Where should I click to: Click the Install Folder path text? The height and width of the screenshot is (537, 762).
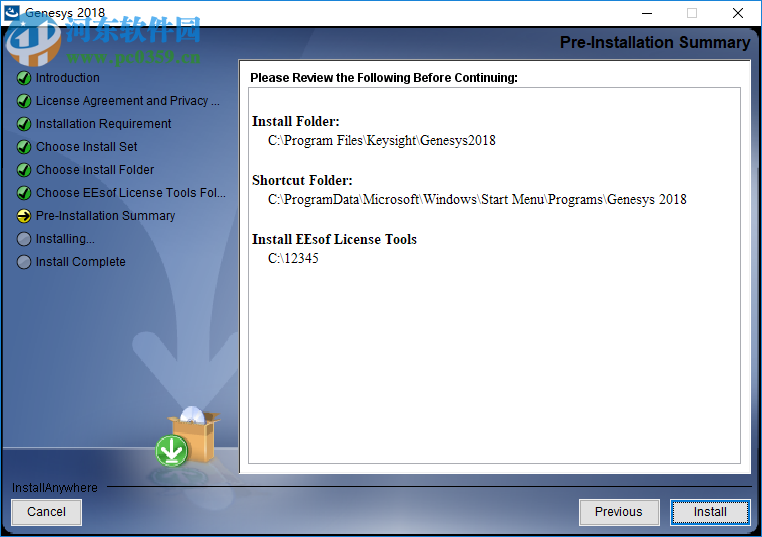pyautogui.click(x=381, y=140)
